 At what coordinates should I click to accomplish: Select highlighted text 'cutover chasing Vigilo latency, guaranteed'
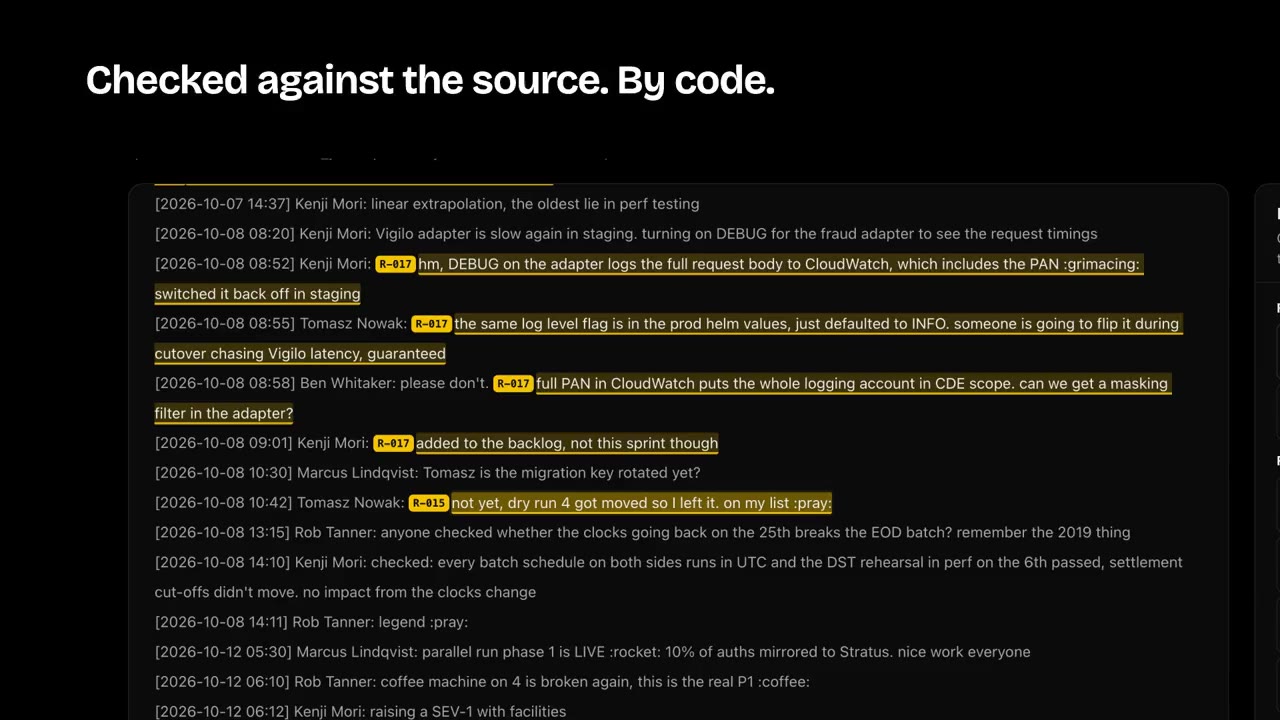(x=300, y=354)
